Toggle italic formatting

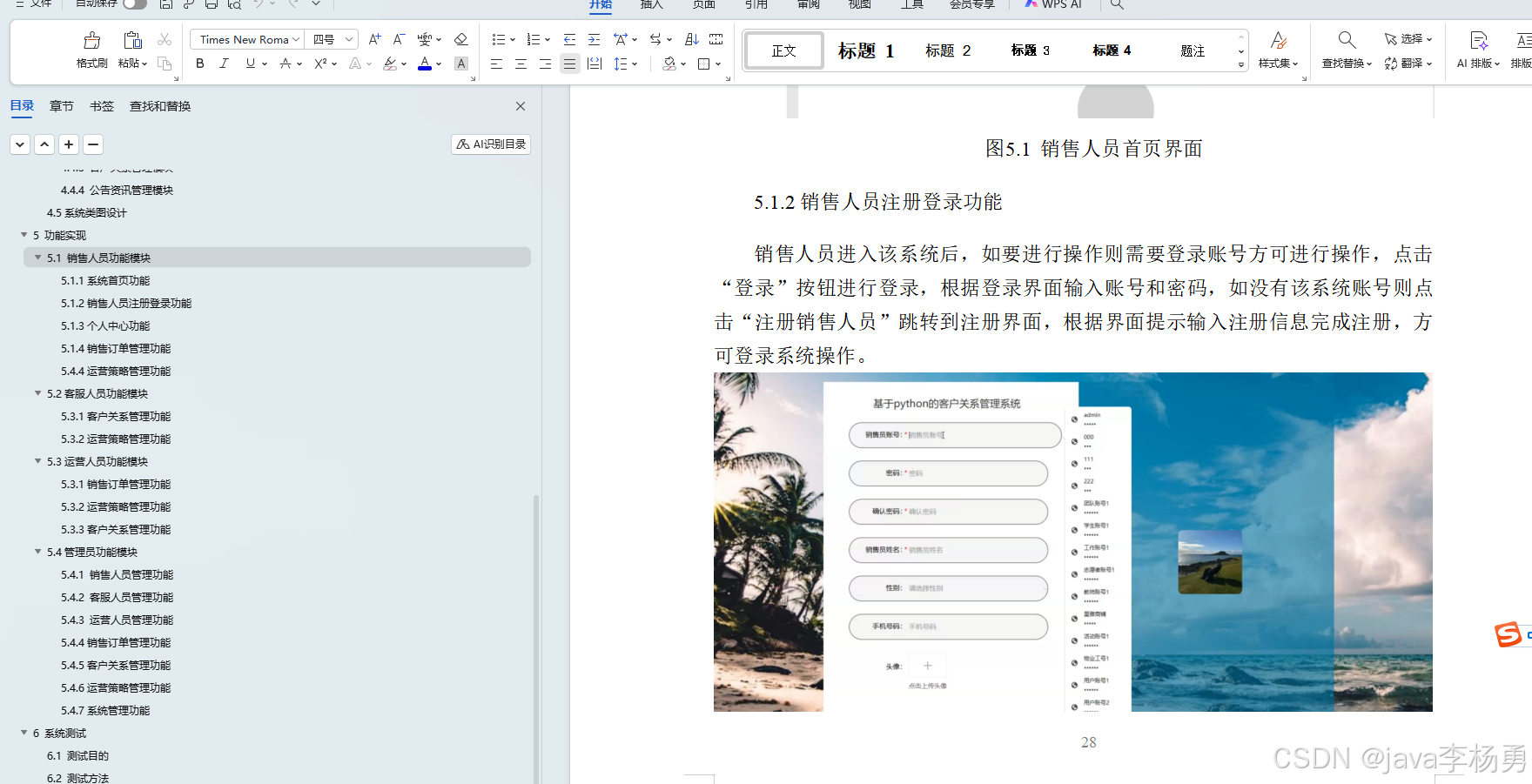[224, 63]
